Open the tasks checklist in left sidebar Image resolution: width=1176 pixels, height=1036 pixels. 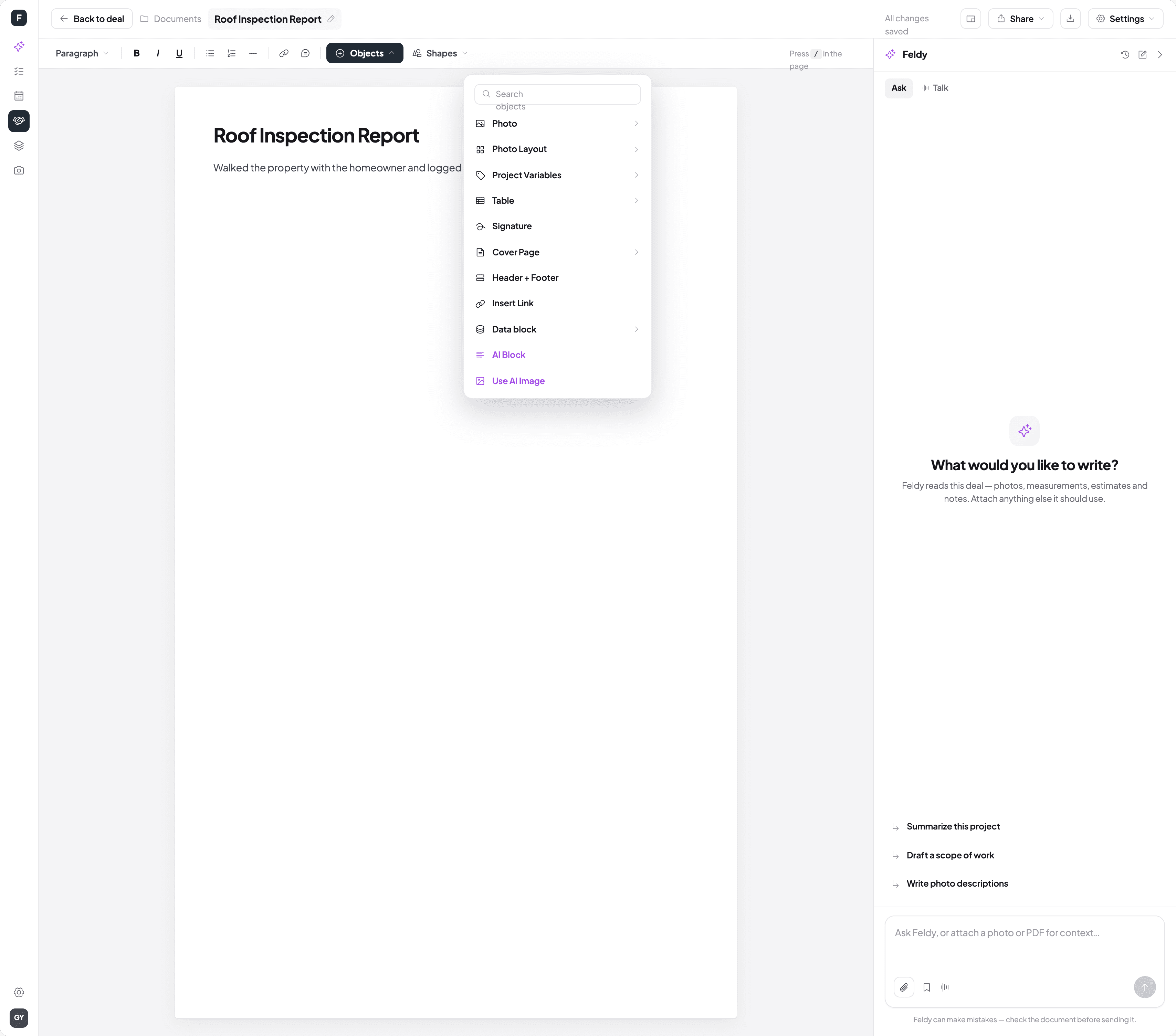[x=19, y=71]
